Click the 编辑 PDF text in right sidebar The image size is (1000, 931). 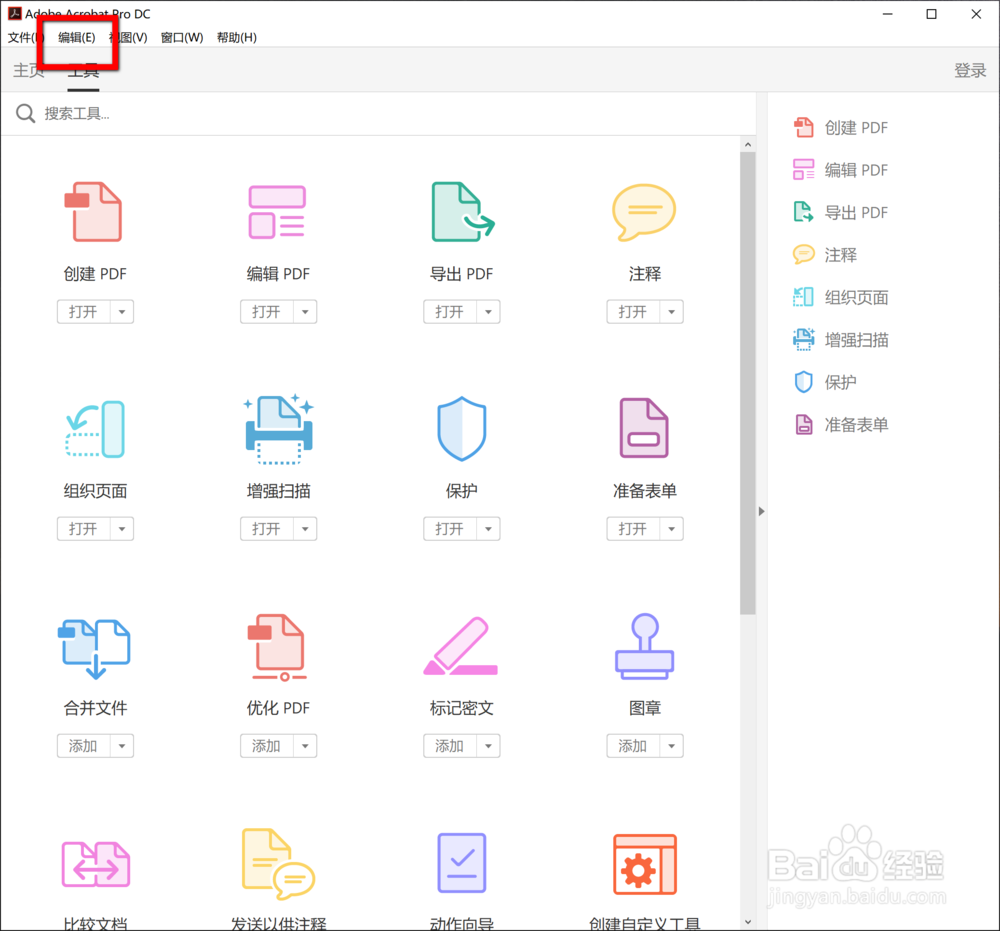pyautogui.click(x=856, y=170)
